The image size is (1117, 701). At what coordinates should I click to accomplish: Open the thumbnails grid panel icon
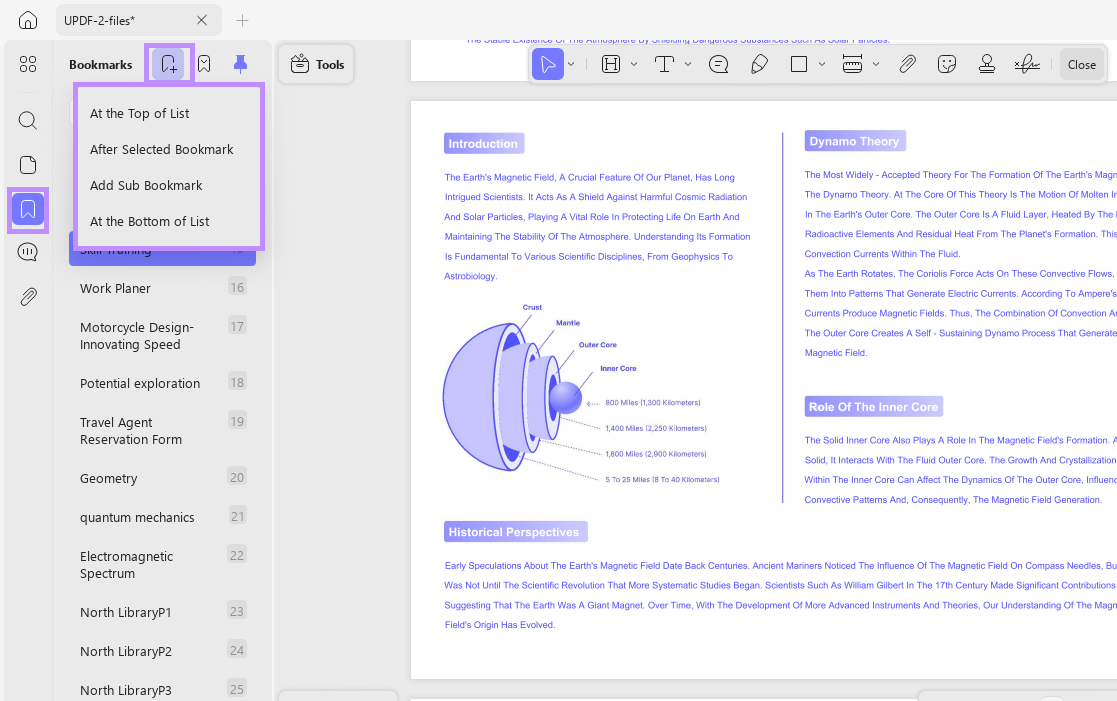click(28, 65)
